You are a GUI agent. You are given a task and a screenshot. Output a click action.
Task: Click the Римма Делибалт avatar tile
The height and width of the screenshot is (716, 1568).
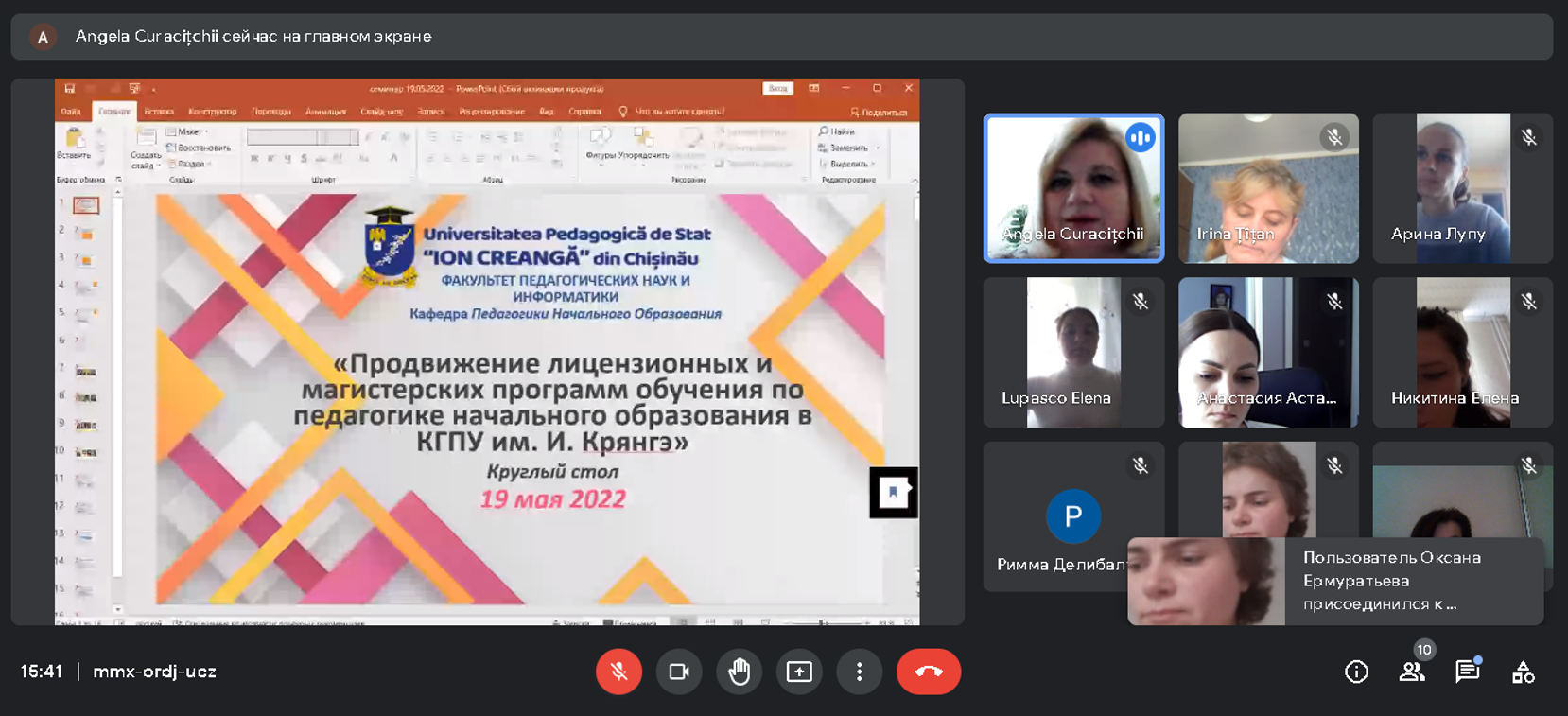pos(1072,516)
